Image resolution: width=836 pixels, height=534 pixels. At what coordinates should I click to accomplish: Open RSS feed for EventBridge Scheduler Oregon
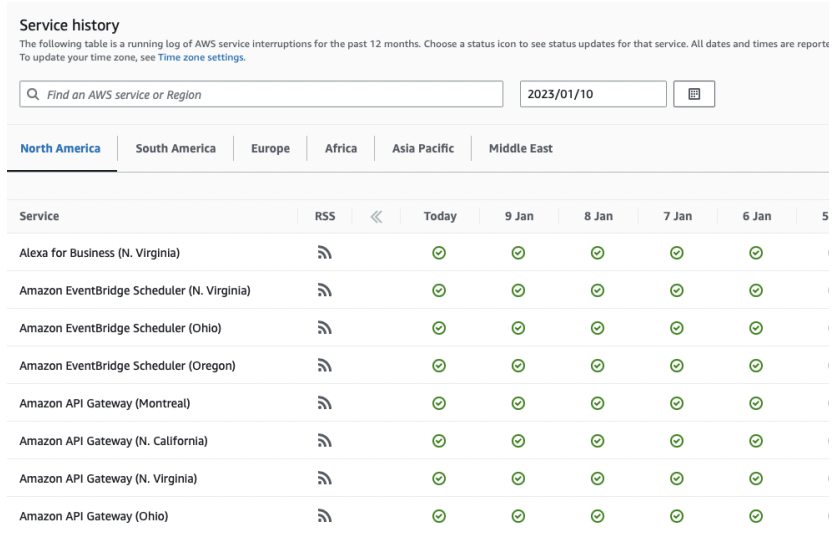325,366
